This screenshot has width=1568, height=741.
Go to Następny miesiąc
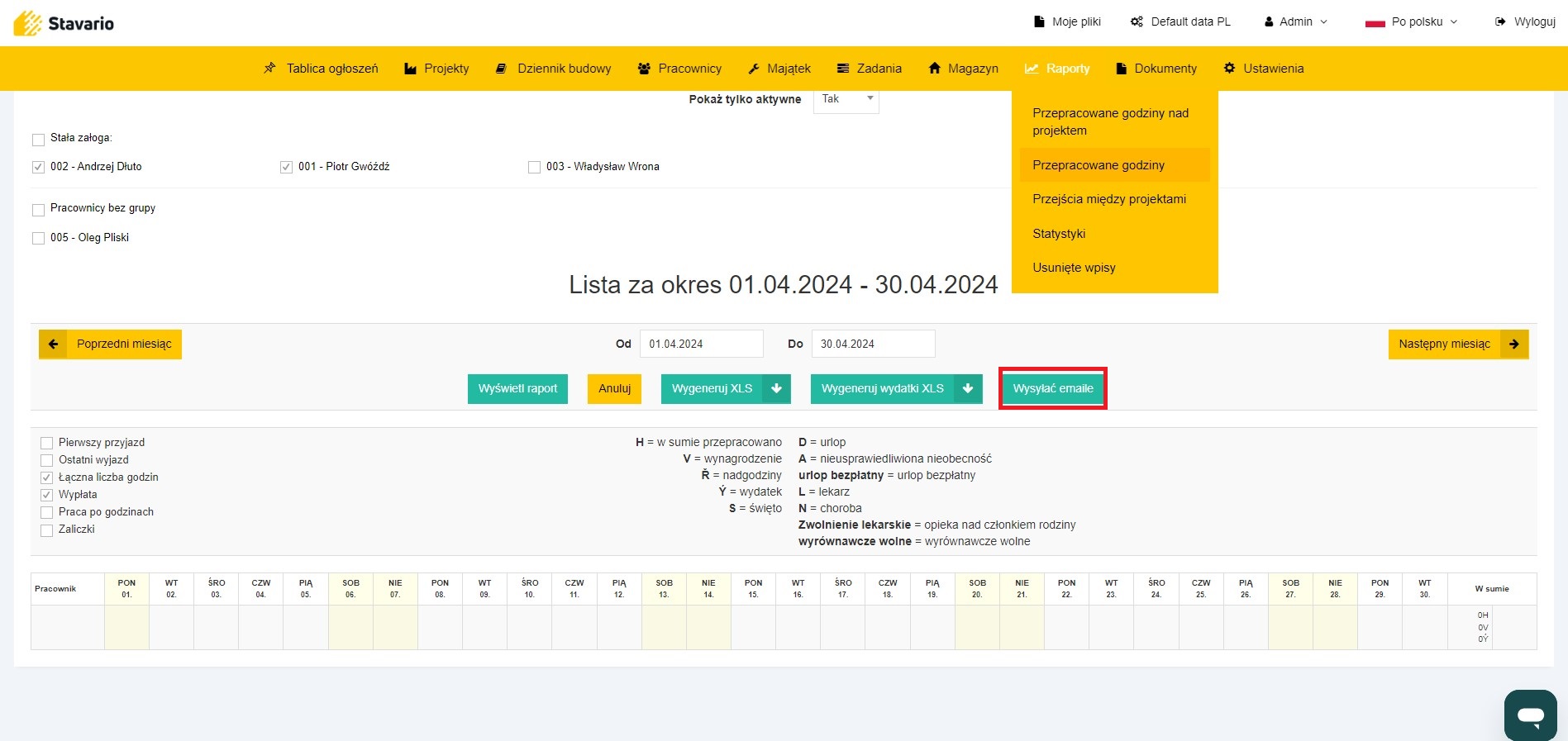coord(1458,344)
